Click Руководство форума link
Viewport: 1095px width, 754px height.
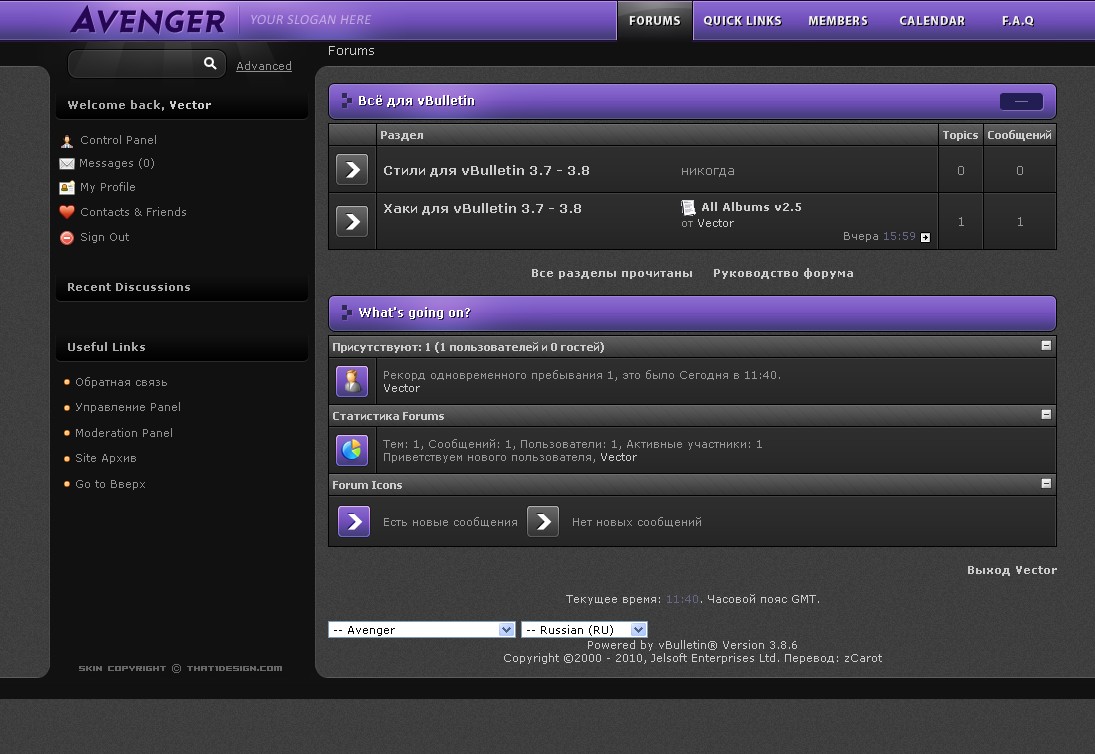pos(783,273)
